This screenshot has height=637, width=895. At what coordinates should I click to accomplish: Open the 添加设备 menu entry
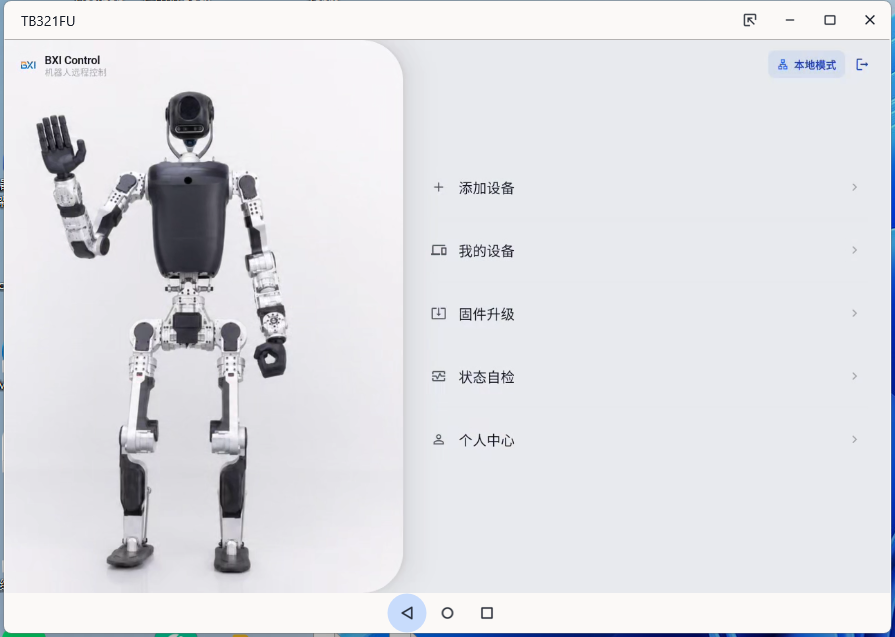(645, 187)
